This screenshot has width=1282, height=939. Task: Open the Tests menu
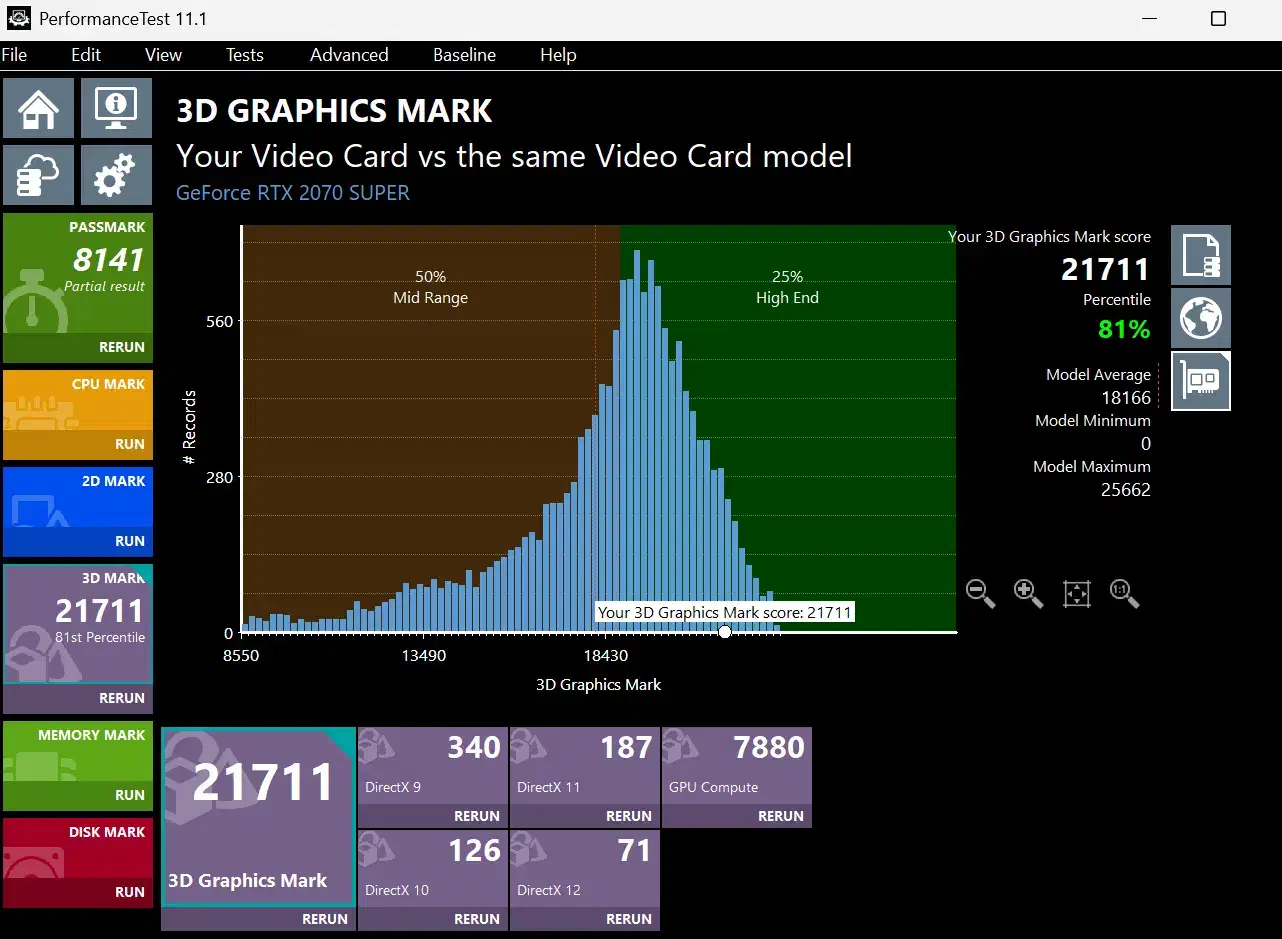point(245,55)
